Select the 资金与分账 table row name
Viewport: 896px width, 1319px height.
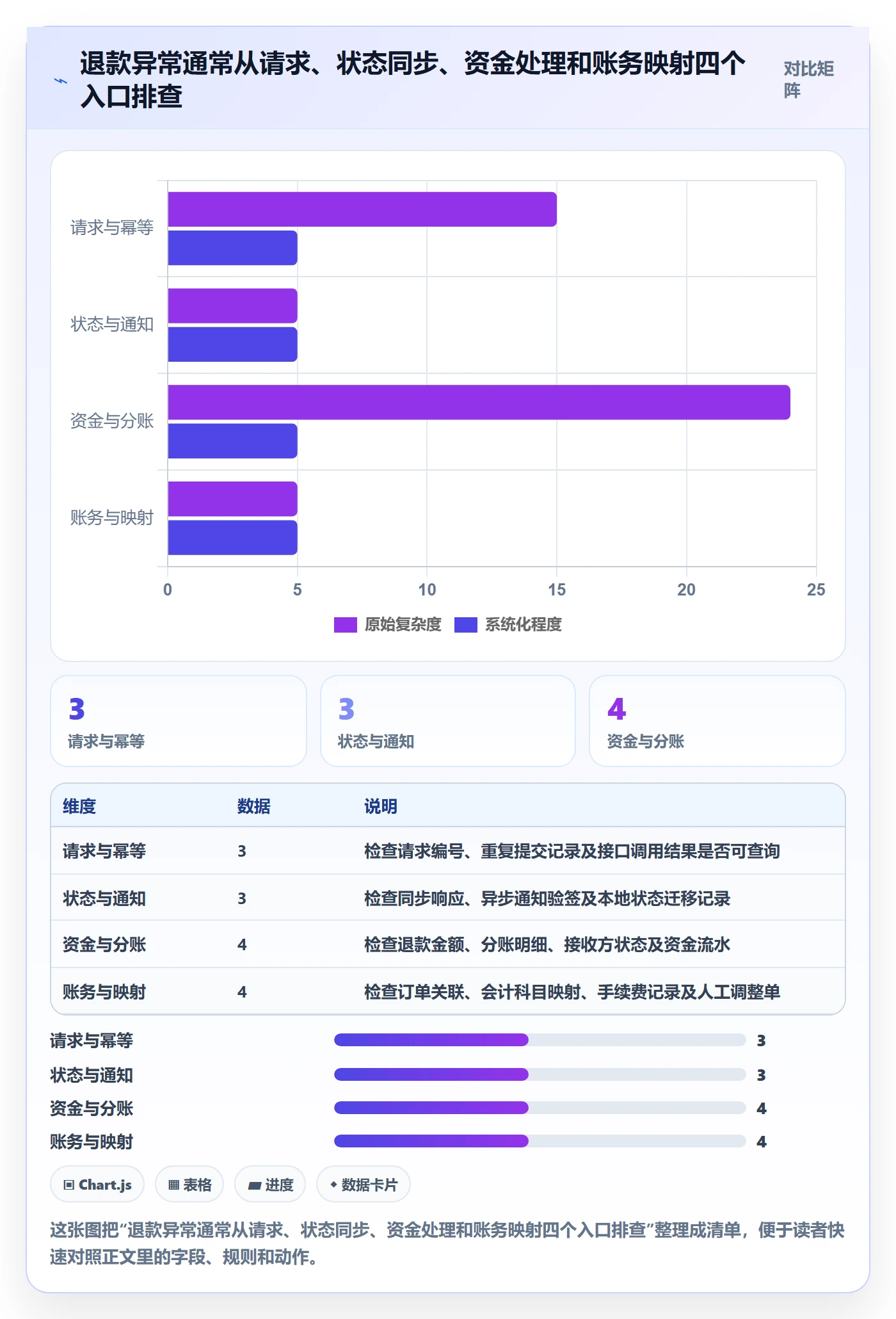coord(104,944)
